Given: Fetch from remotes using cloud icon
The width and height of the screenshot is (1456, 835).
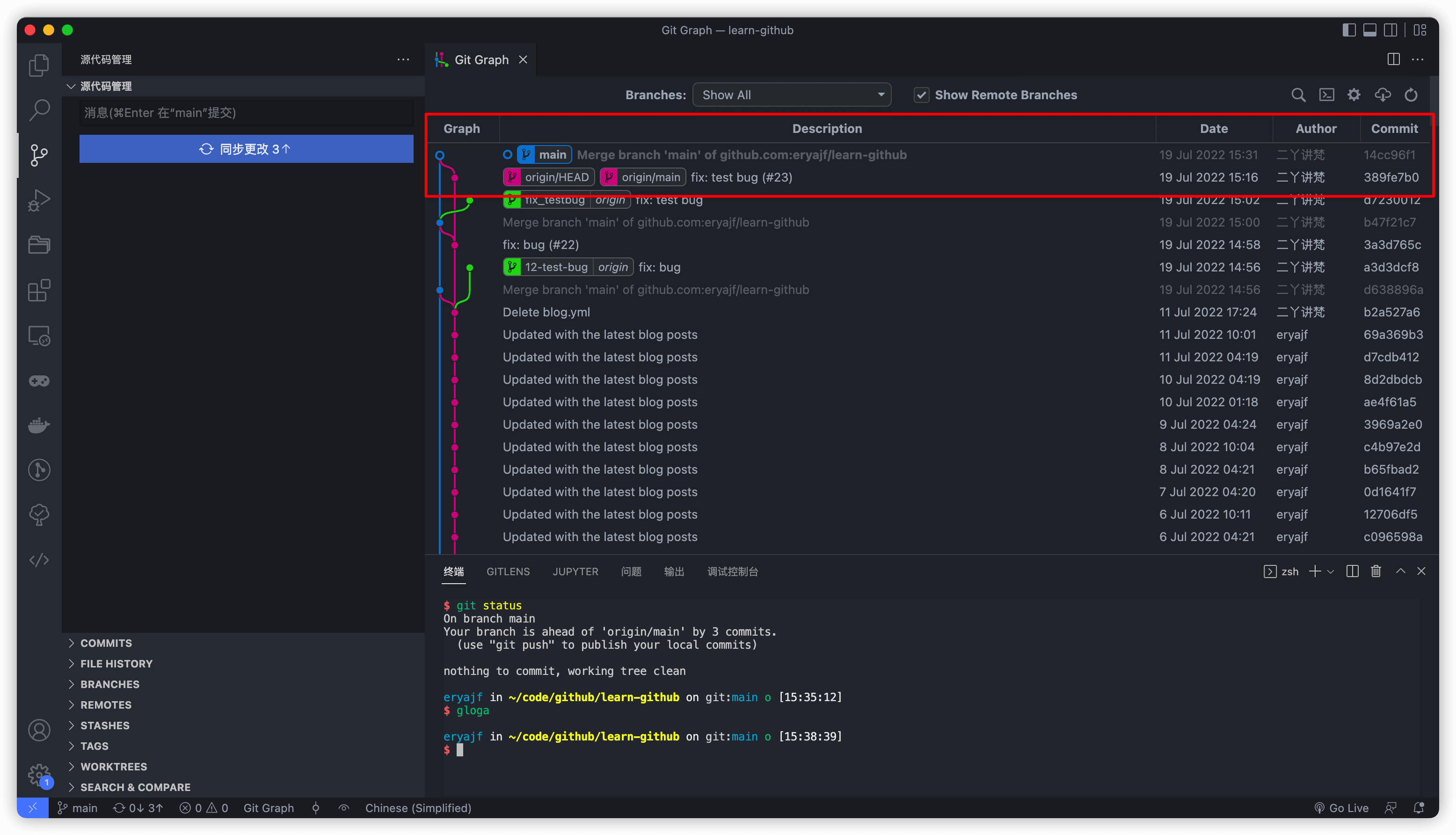Looking at the screenshot, I should (x=1383, y=95).
